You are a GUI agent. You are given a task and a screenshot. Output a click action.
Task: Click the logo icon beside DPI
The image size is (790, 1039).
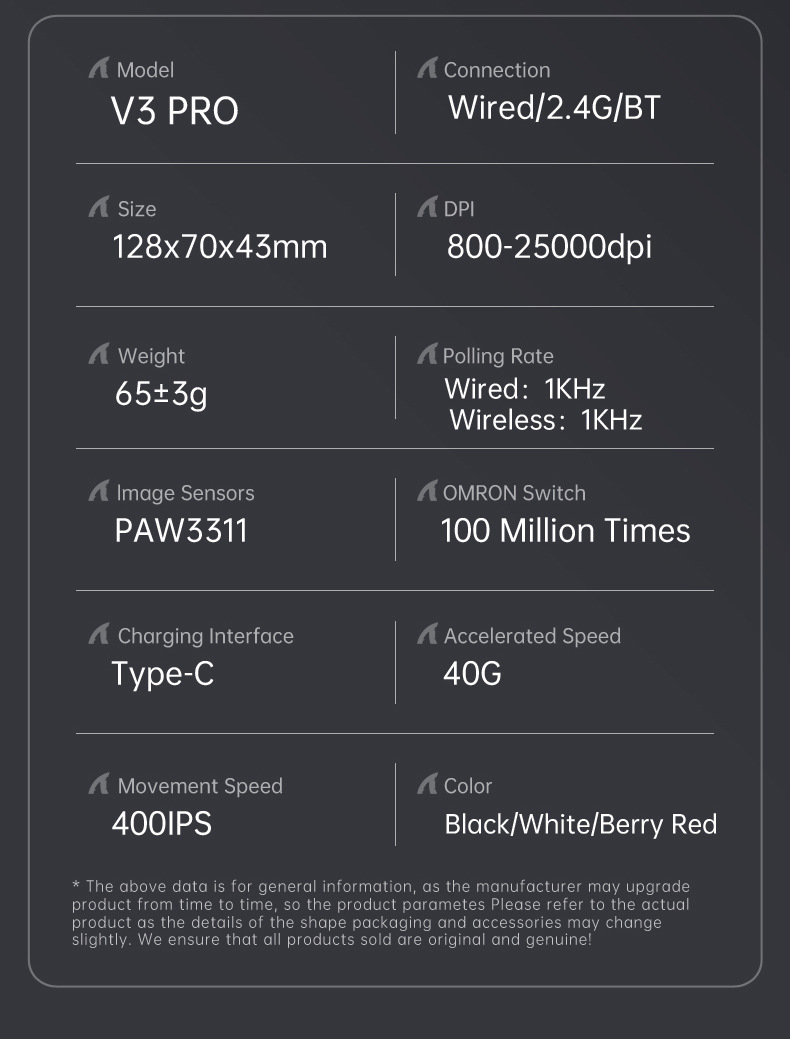pyautogui.click(x=427, y=208)
